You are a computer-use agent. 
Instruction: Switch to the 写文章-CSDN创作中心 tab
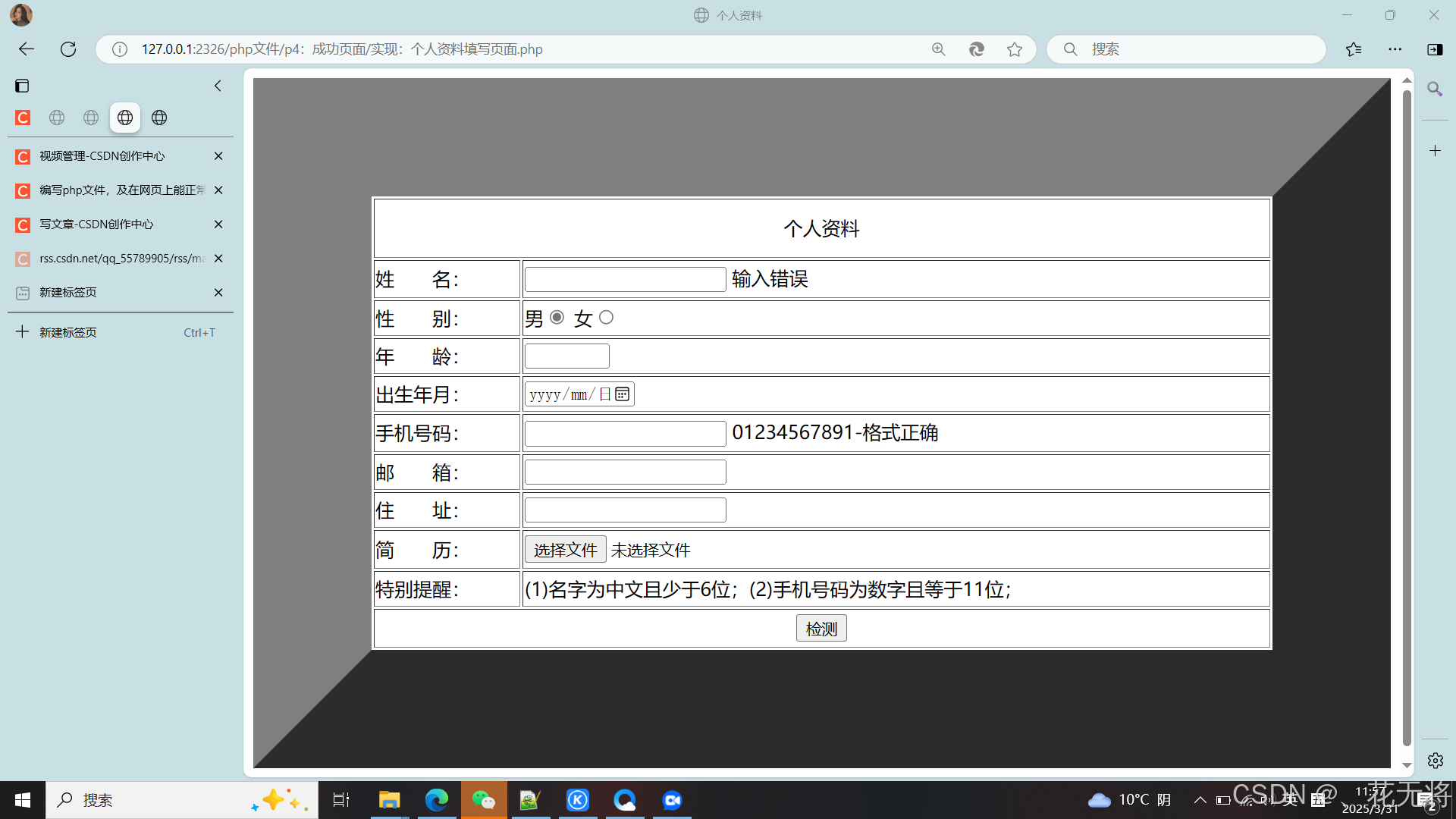tap(96, 224)
